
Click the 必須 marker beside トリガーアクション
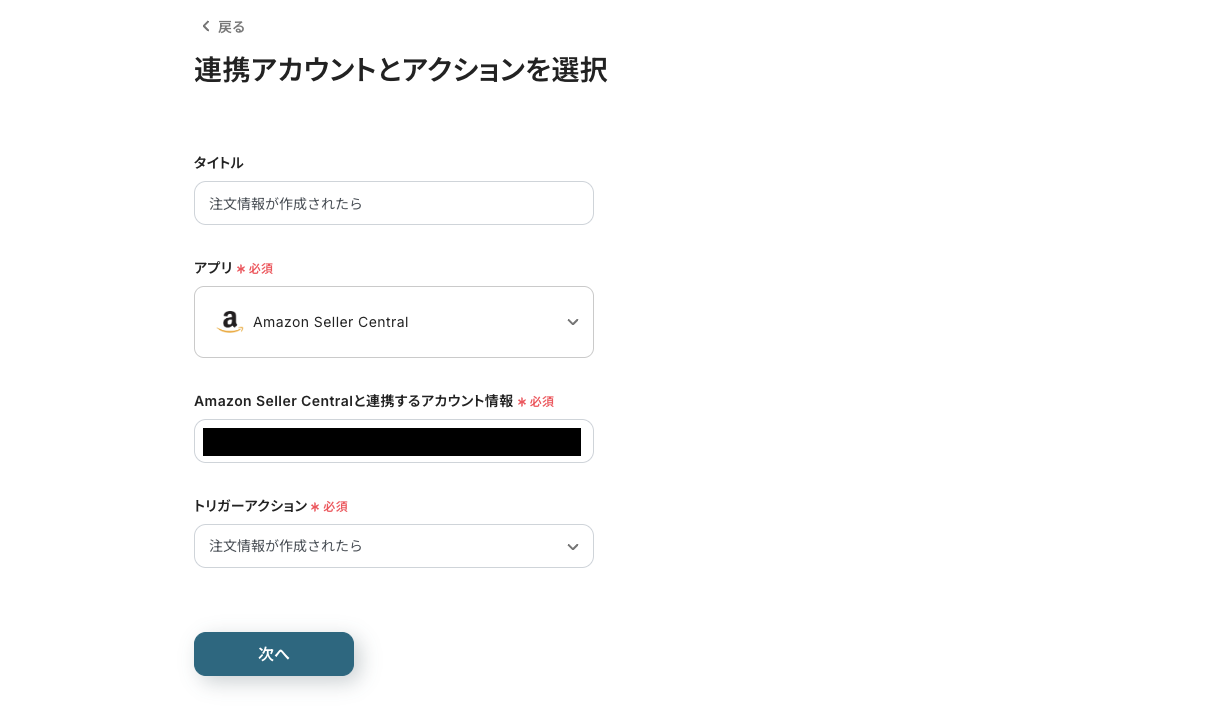(x=335, y=507)
